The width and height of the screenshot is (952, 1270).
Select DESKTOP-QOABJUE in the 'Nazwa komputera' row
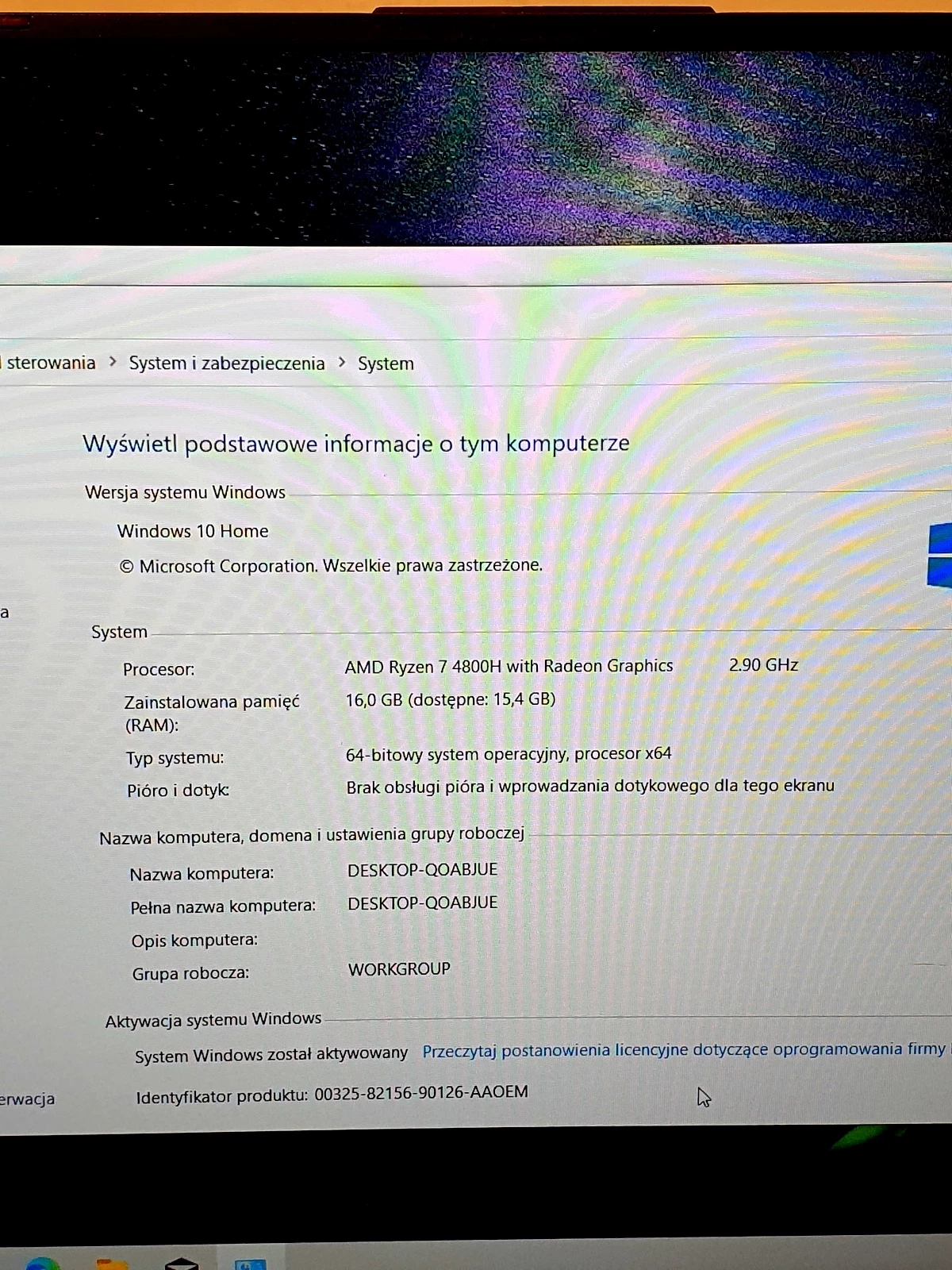[423, 870]
